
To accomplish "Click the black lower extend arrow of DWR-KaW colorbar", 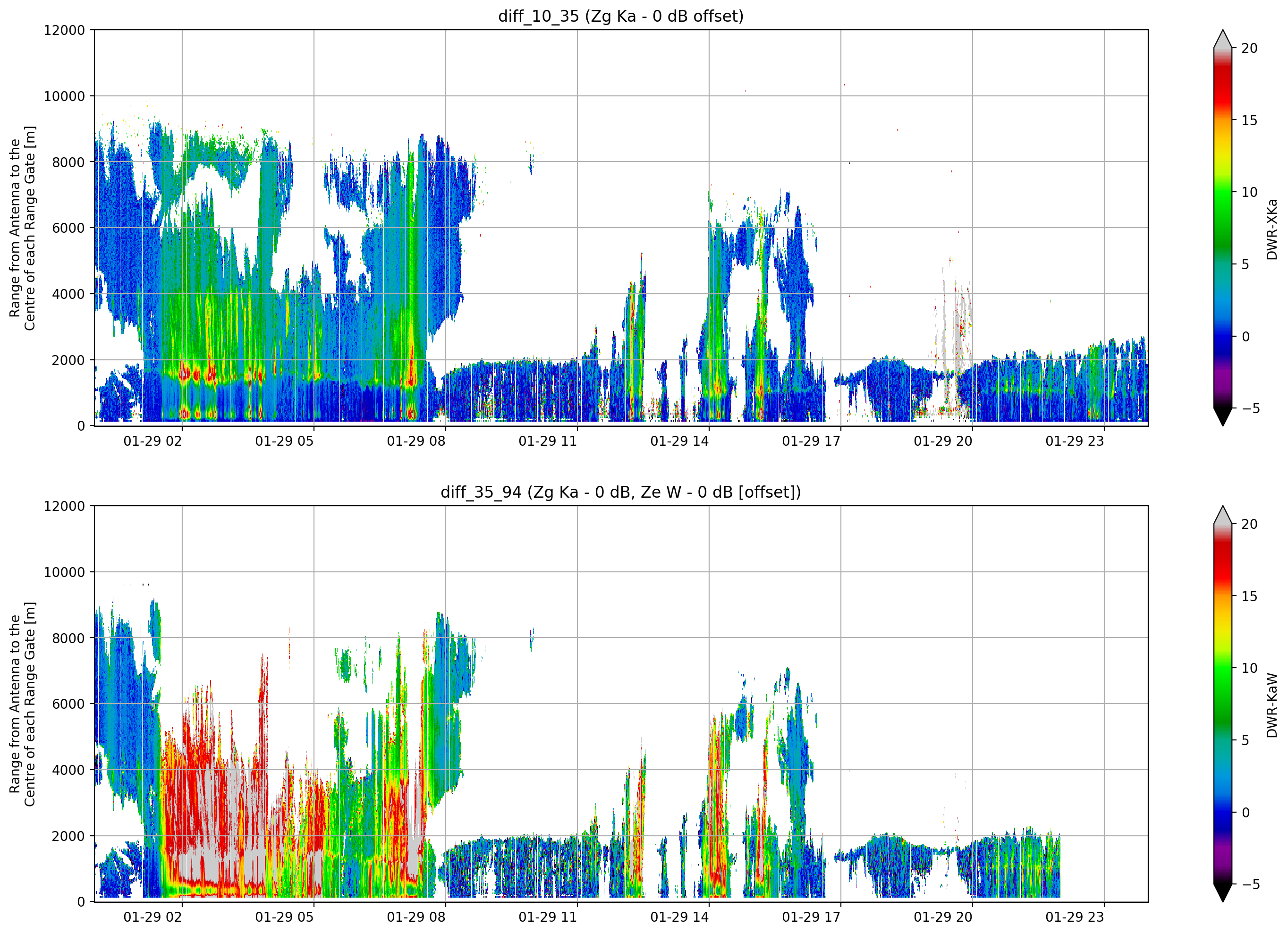I will click(x=1223, y=893).
